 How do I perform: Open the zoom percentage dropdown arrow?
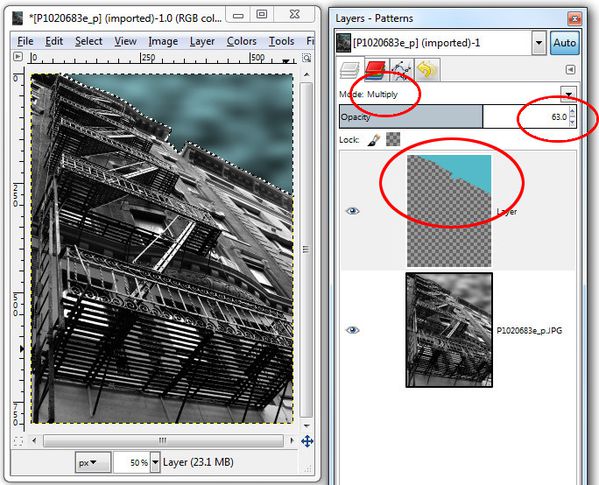click(155, 462)
